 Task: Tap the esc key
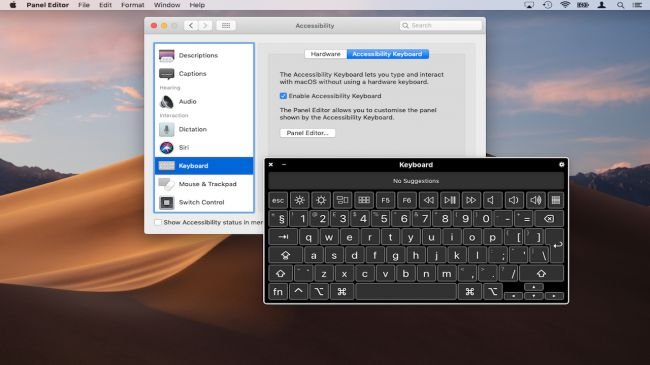pos(278,200)
